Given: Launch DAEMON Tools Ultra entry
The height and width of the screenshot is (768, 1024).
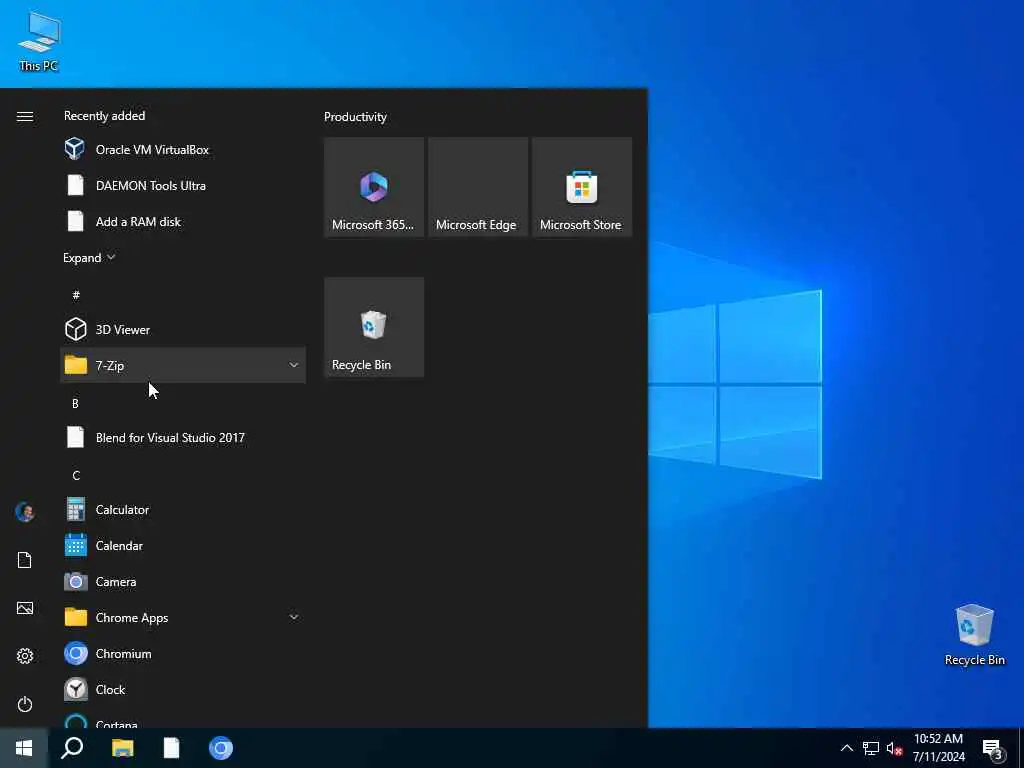Looking at the screenshot, I should pyautogui.click(x=183, y=185).
